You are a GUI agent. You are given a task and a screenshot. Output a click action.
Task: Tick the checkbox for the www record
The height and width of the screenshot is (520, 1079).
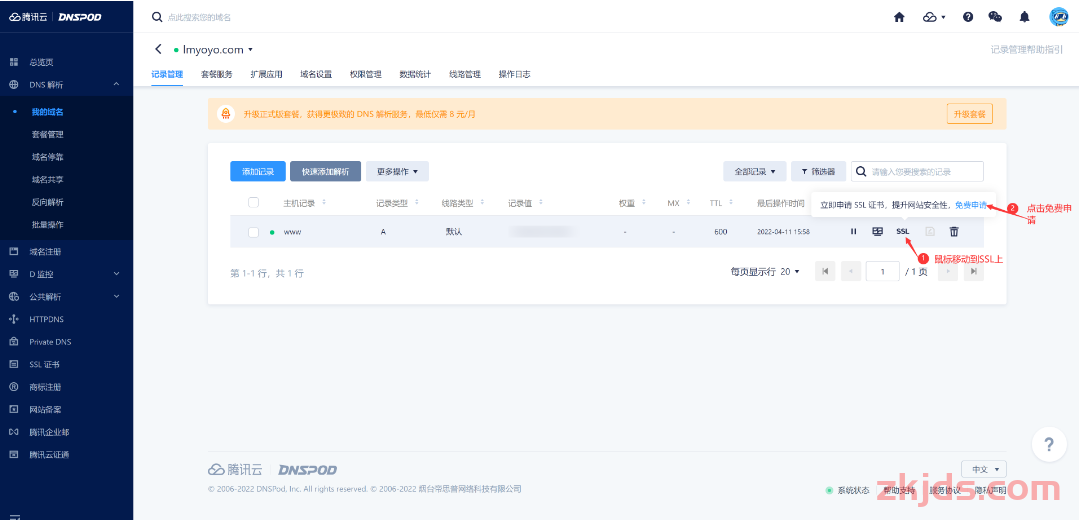[x=253, y=232]
